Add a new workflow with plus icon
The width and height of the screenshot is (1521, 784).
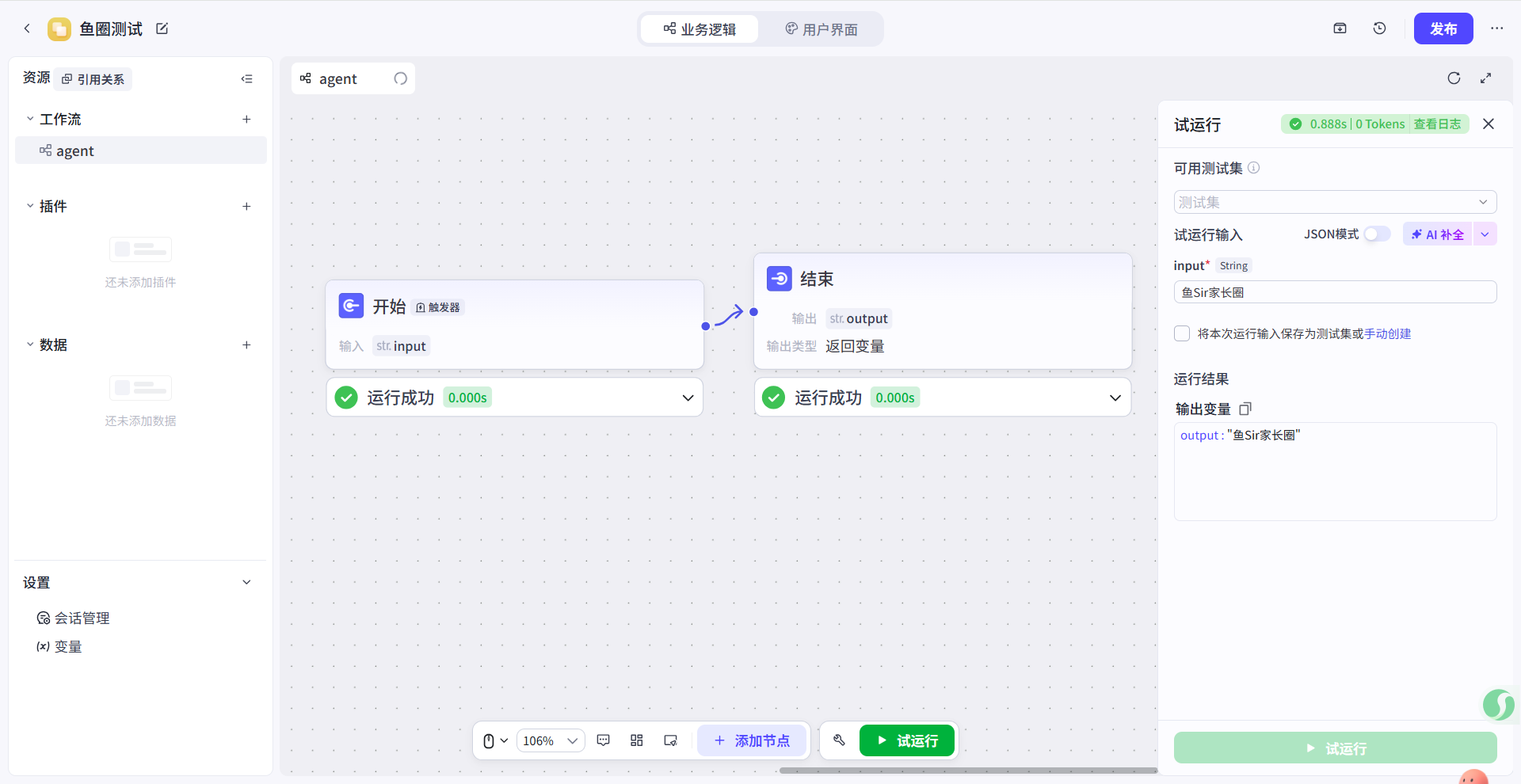246,120
